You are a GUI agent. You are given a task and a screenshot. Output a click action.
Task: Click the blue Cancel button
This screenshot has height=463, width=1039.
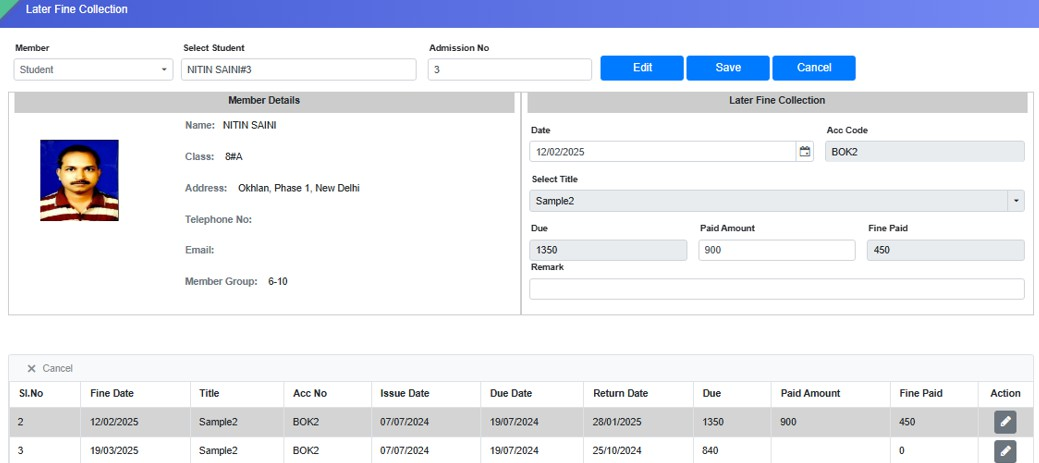pos(813,68)
